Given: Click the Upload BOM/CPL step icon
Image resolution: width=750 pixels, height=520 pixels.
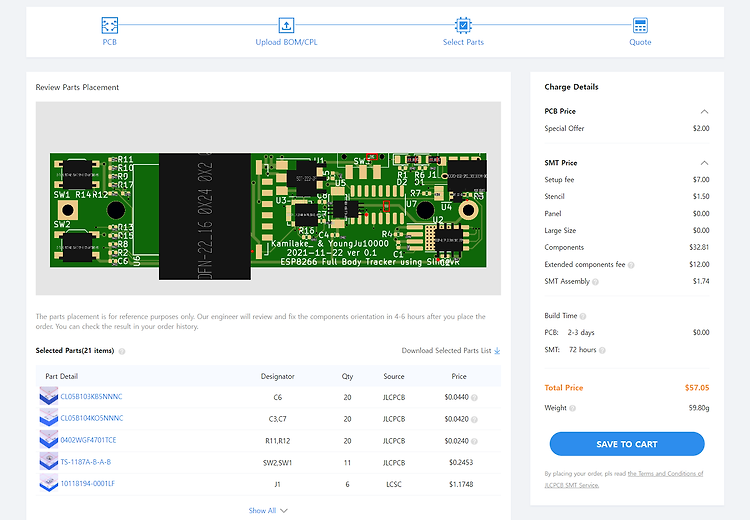Looking at the screenshot, I should click(x=286, y=25).
